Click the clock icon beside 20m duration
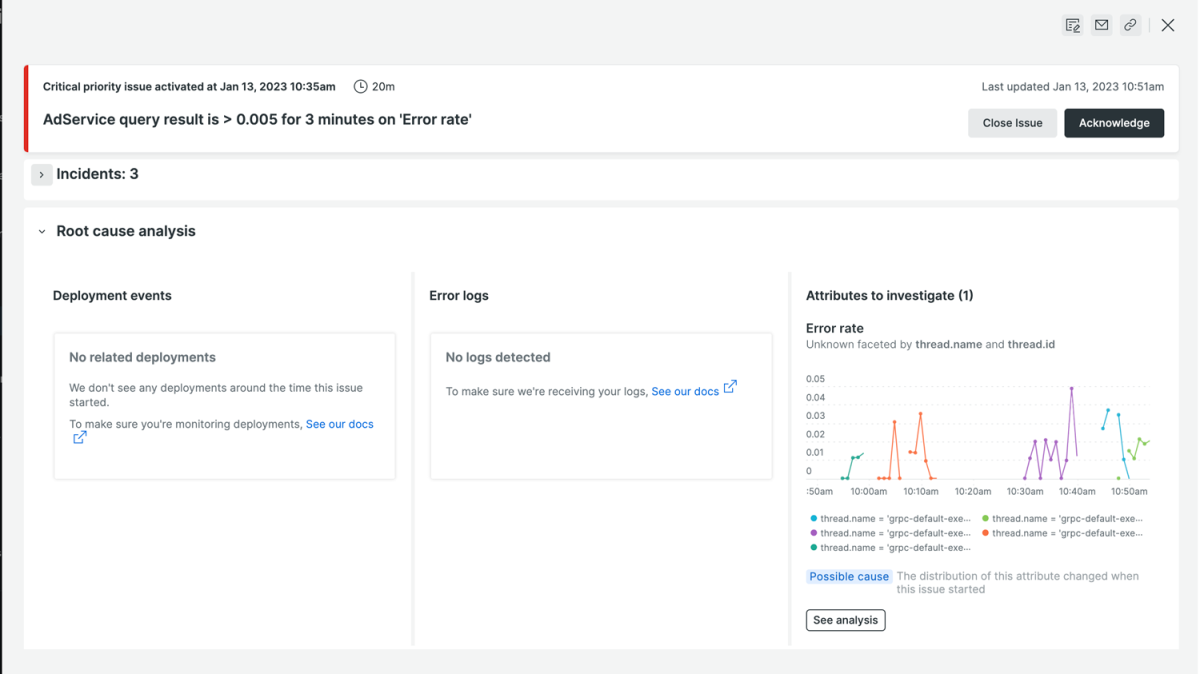 (360, 87)
